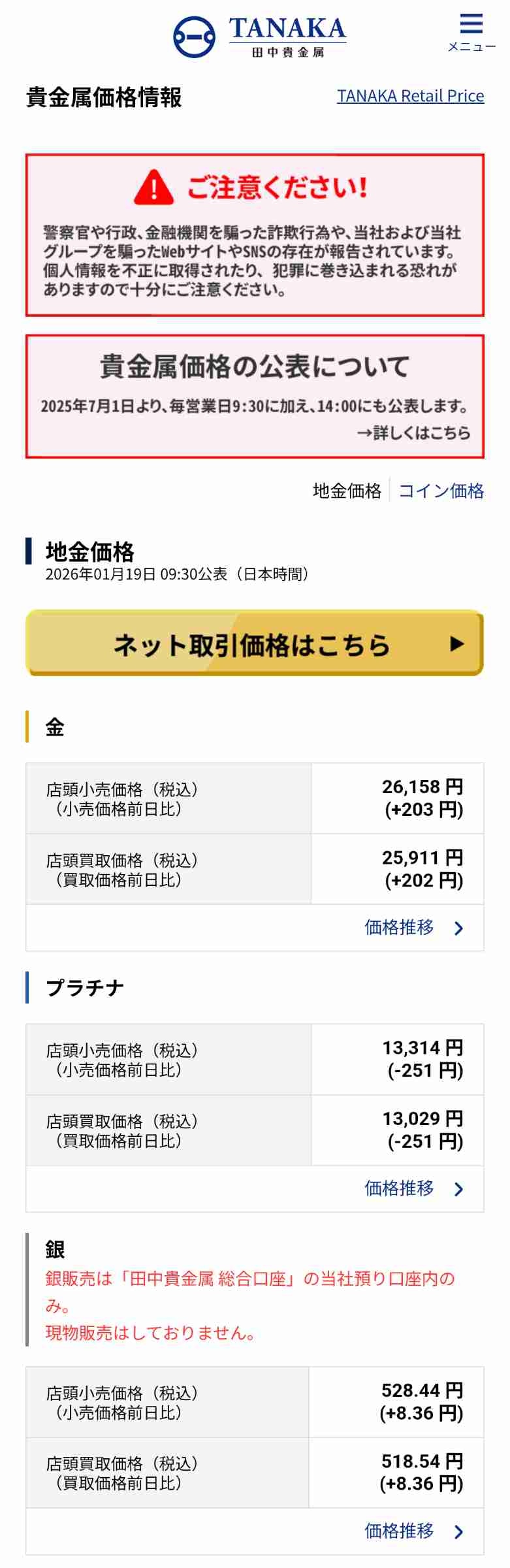Click the chevron beside platinum price trend
510x1568 pixels.
pos(459,1188)
